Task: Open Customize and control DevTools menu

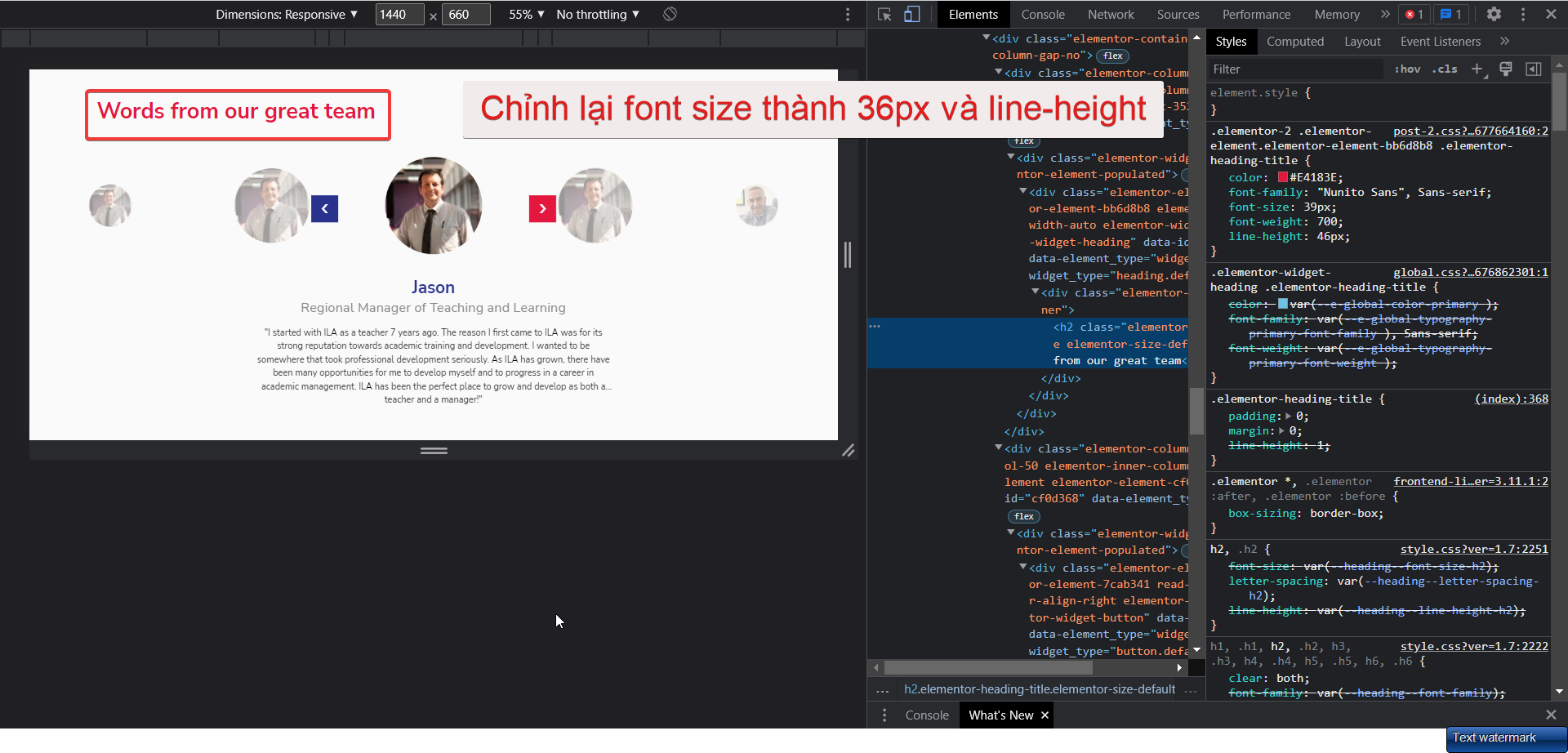Action: [x=1523, y=14]
